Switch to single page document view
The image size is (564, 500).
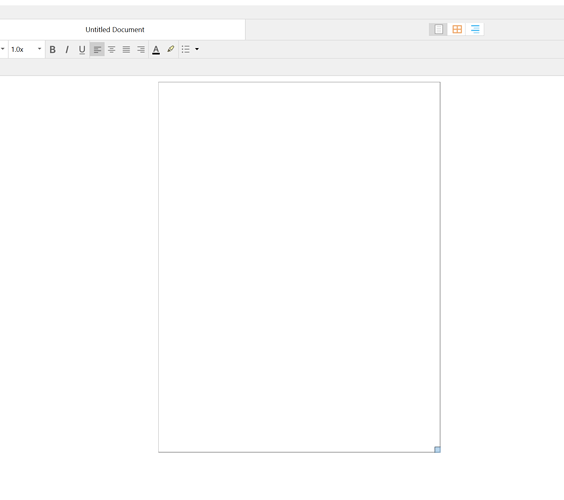[x=438, y=29]
